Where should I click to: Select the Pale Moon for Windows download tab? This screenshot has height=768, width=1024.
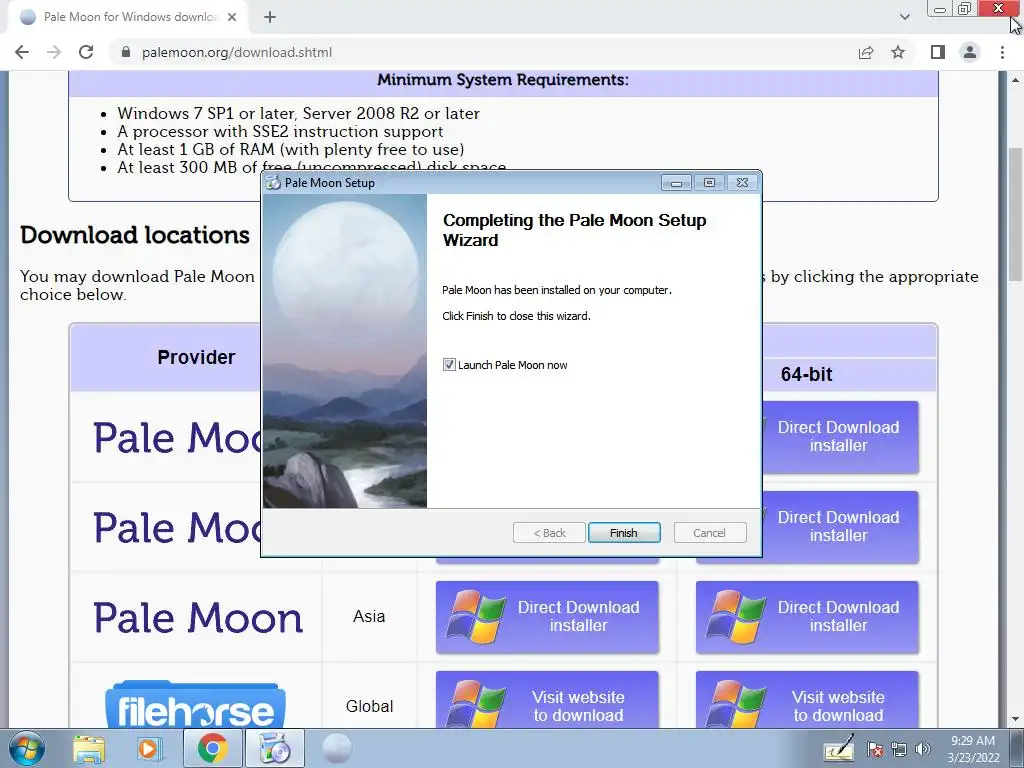point(127,17)
